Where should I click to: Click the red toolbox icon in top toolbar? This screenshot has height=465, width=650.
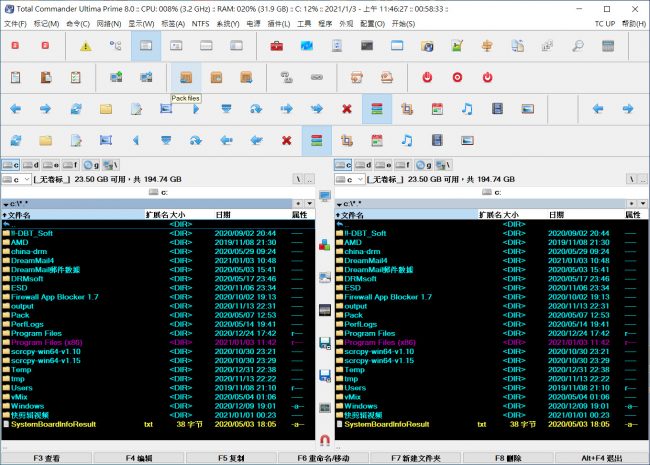point(276,46)
